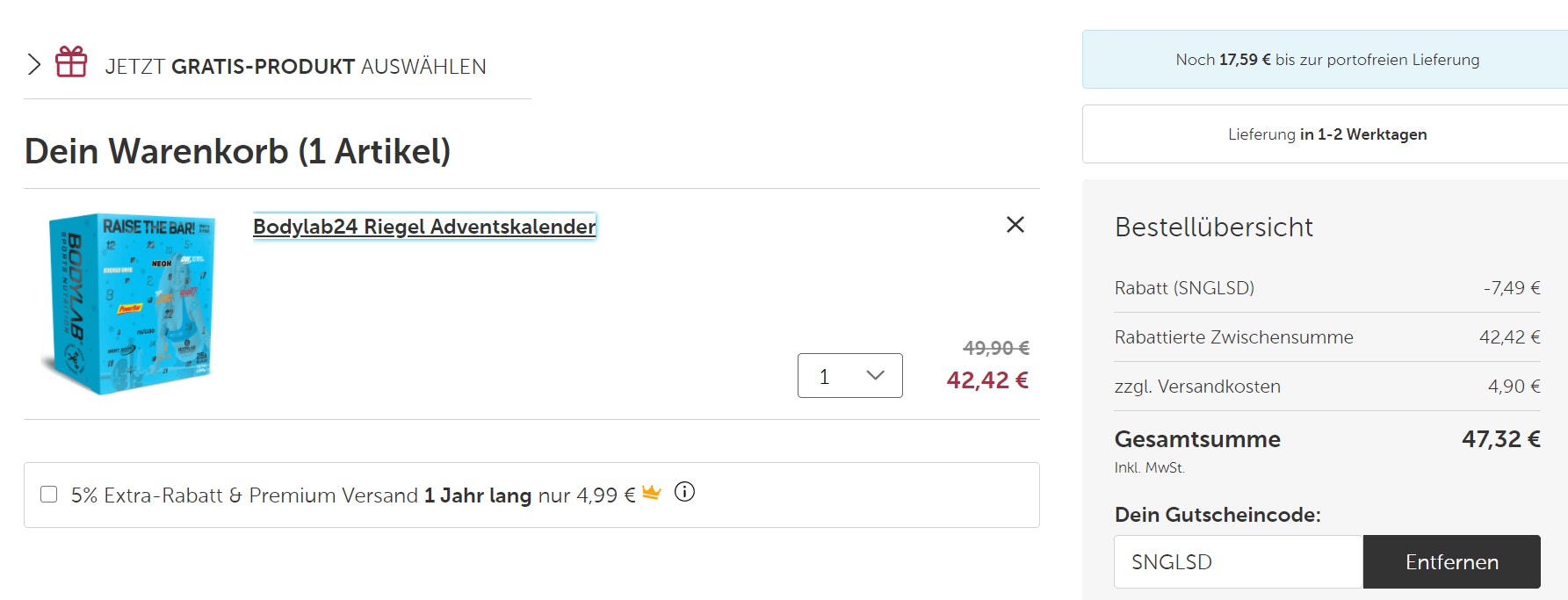Enable the 5% Extra-Rabatt Premium checkbox
The image size is (1568, 600).
[x=49, y=495]
